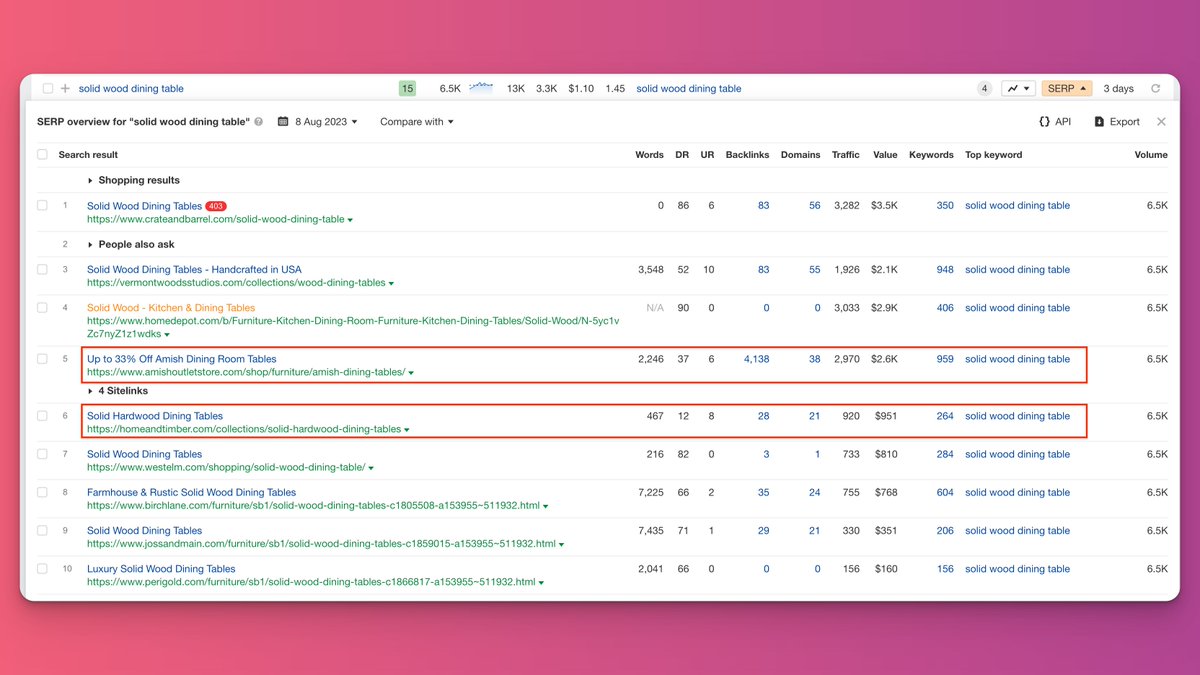Screen dimensions: 1200x675
Task: Open the 8 Aug 2023 date dropdown
Action: click(318, 122)
